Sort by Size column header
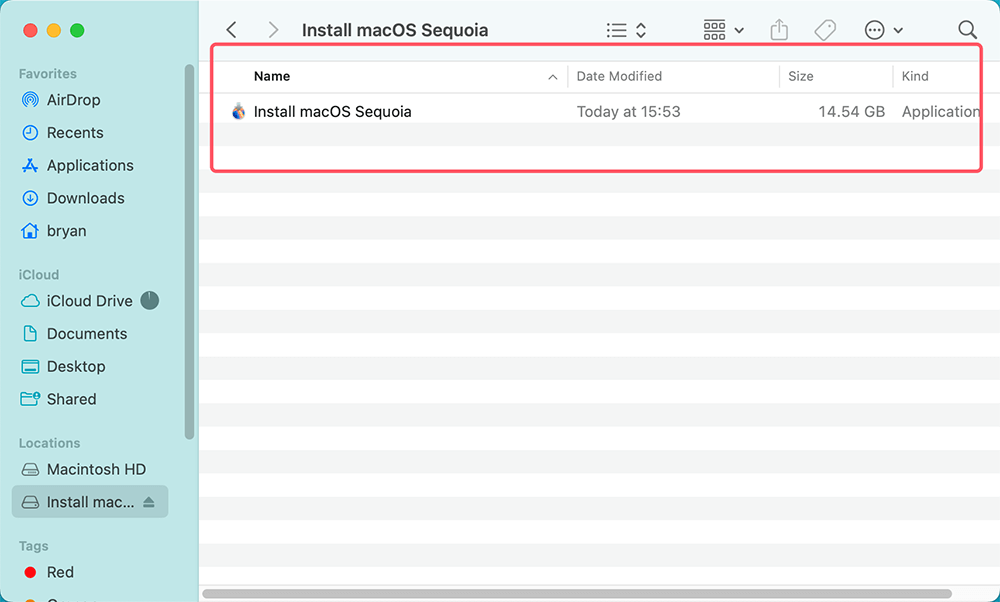This screenshot has height=602, width=1000. pos(800,76)
